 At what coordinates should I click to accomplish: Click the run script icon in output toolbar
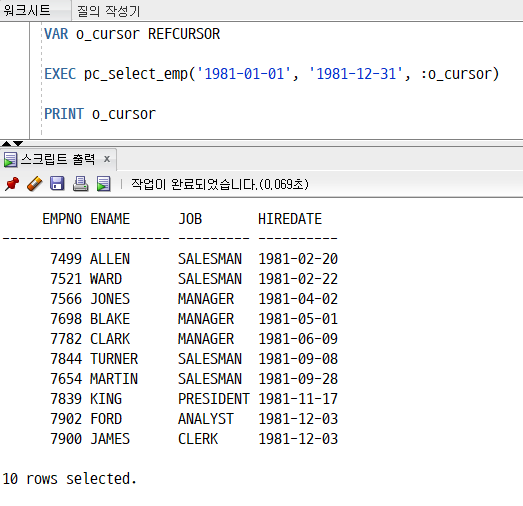point(104,184)
